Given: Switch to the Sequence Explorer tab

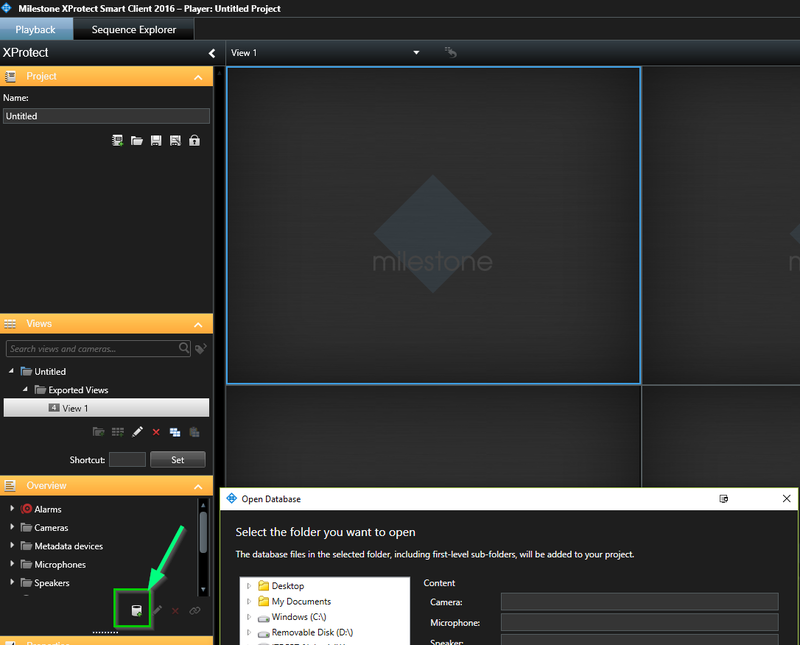Looking at the screenshot, I should point(133,29).
